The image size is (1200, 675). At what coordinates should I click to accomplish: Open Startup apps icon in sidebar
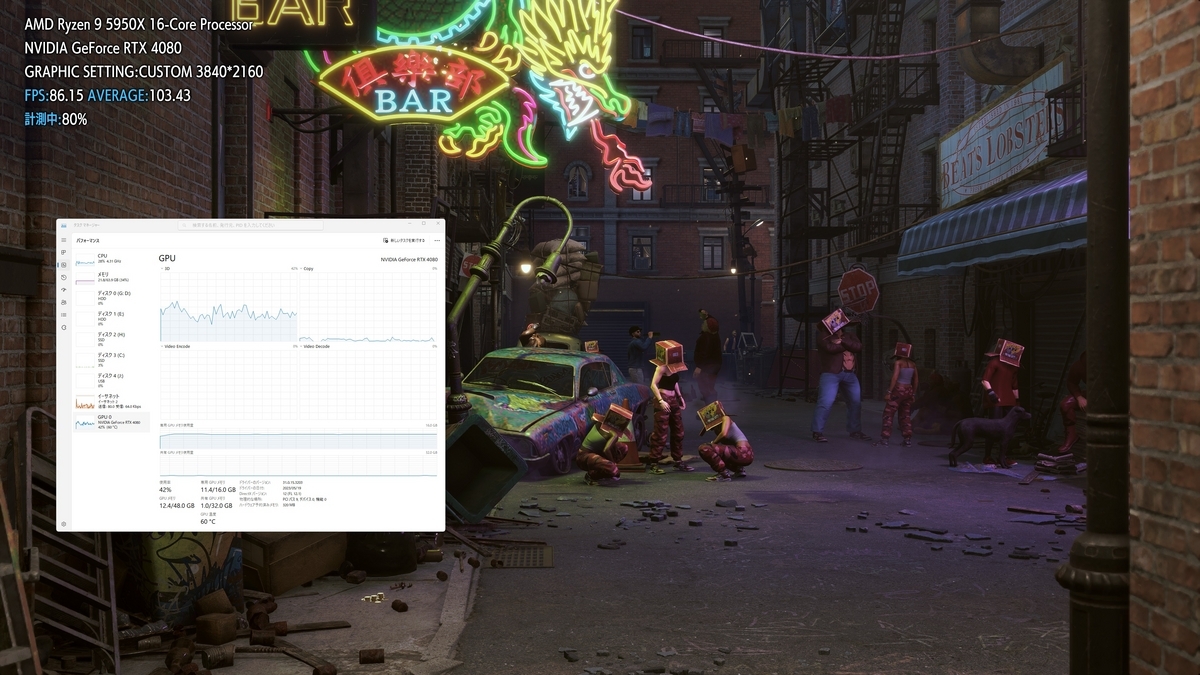click(64, 290)
